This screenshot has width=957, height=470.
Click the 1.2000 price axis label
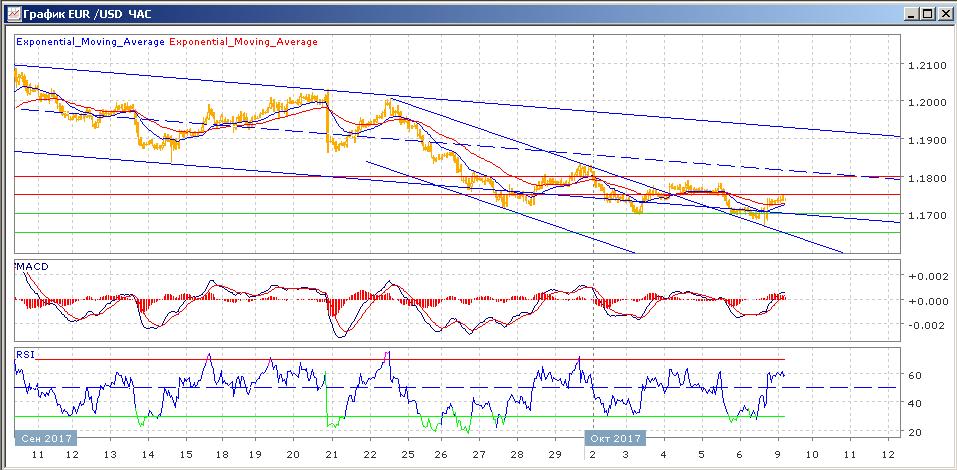click(926, 102)
